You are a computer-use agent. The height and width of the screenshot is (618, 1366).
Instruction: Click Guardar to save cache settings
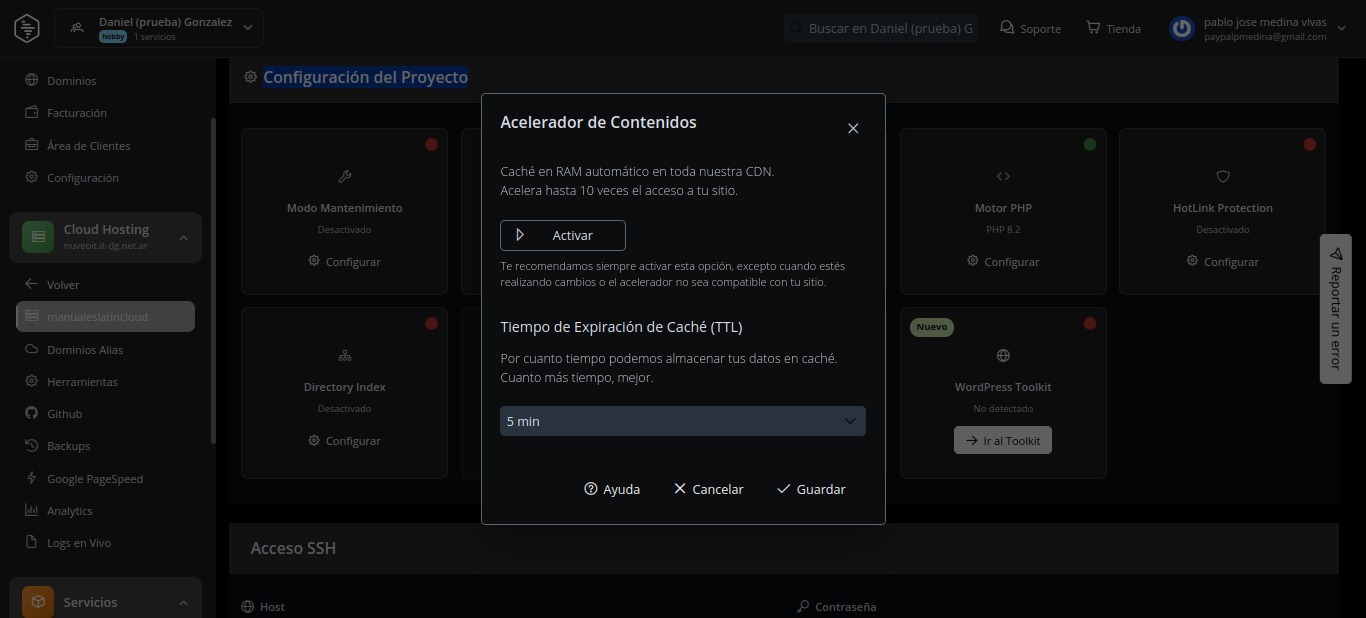click(x=811, y=489)
